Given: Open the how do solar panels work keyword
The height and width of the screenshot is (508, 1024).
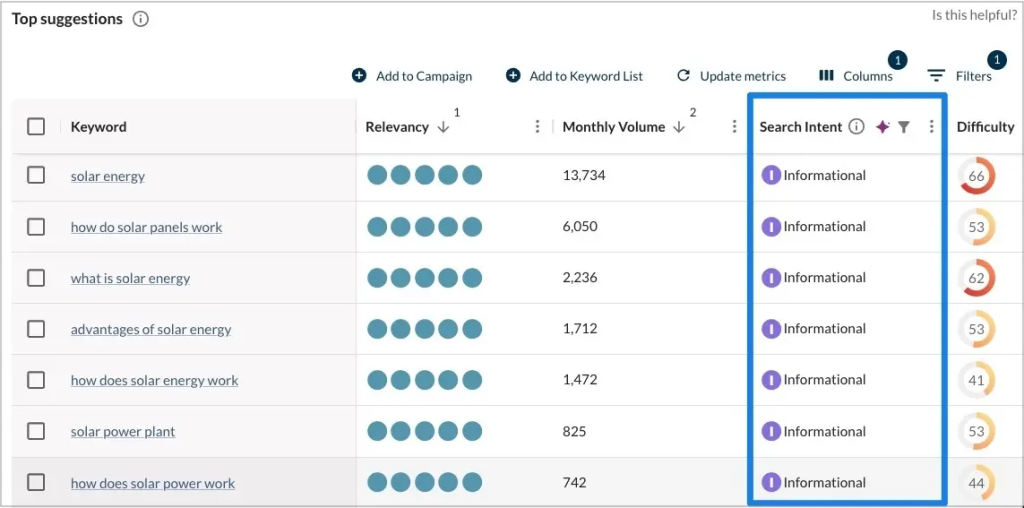Looking at the screenshot, I should 146,227.
